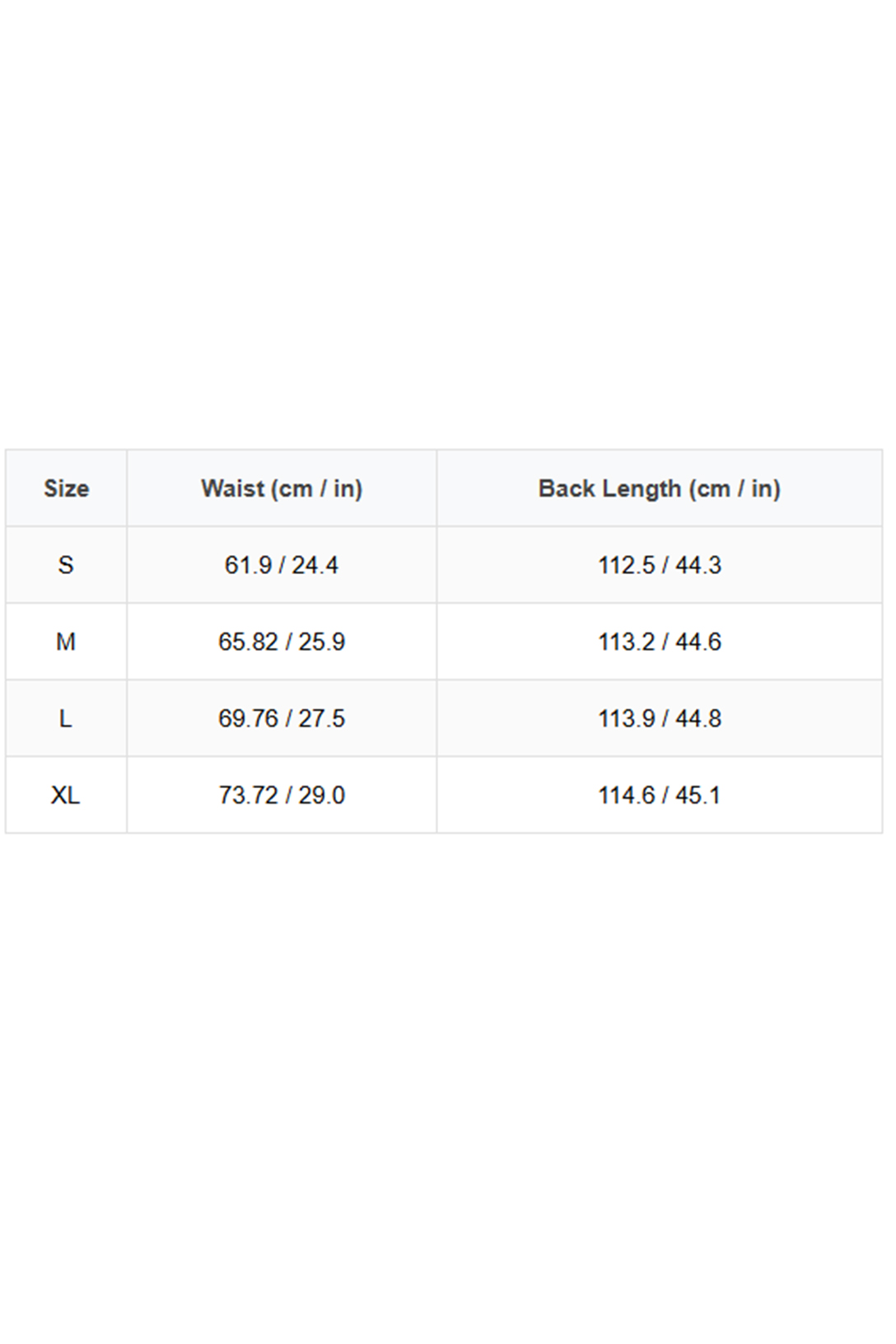Click the 69.76 cm waist value

click(x=248, y=719)
